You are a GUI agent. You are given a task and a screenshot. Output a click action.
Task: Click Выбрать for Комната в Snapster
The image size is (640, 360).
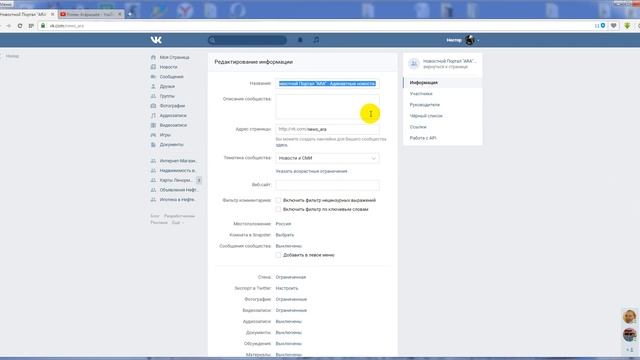click(x=285, y=235)
